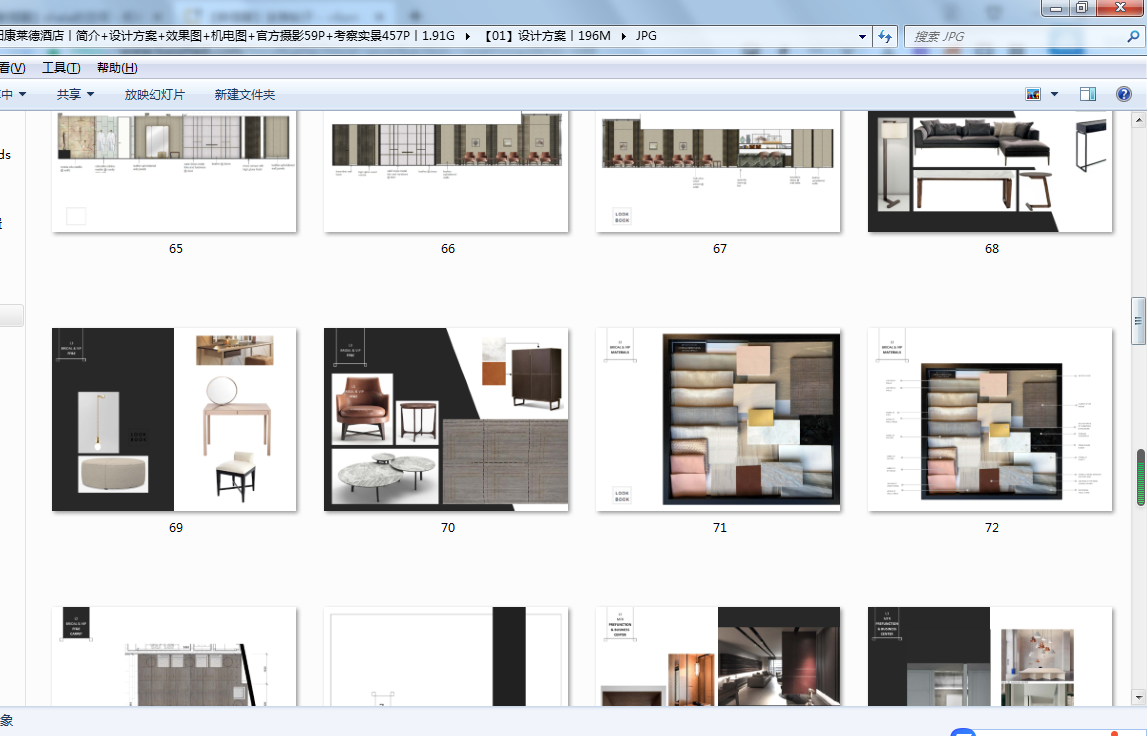Click the refresh icon beside address bar
The width and height of the screenshot is (1147, 736).
click(885, 36)
